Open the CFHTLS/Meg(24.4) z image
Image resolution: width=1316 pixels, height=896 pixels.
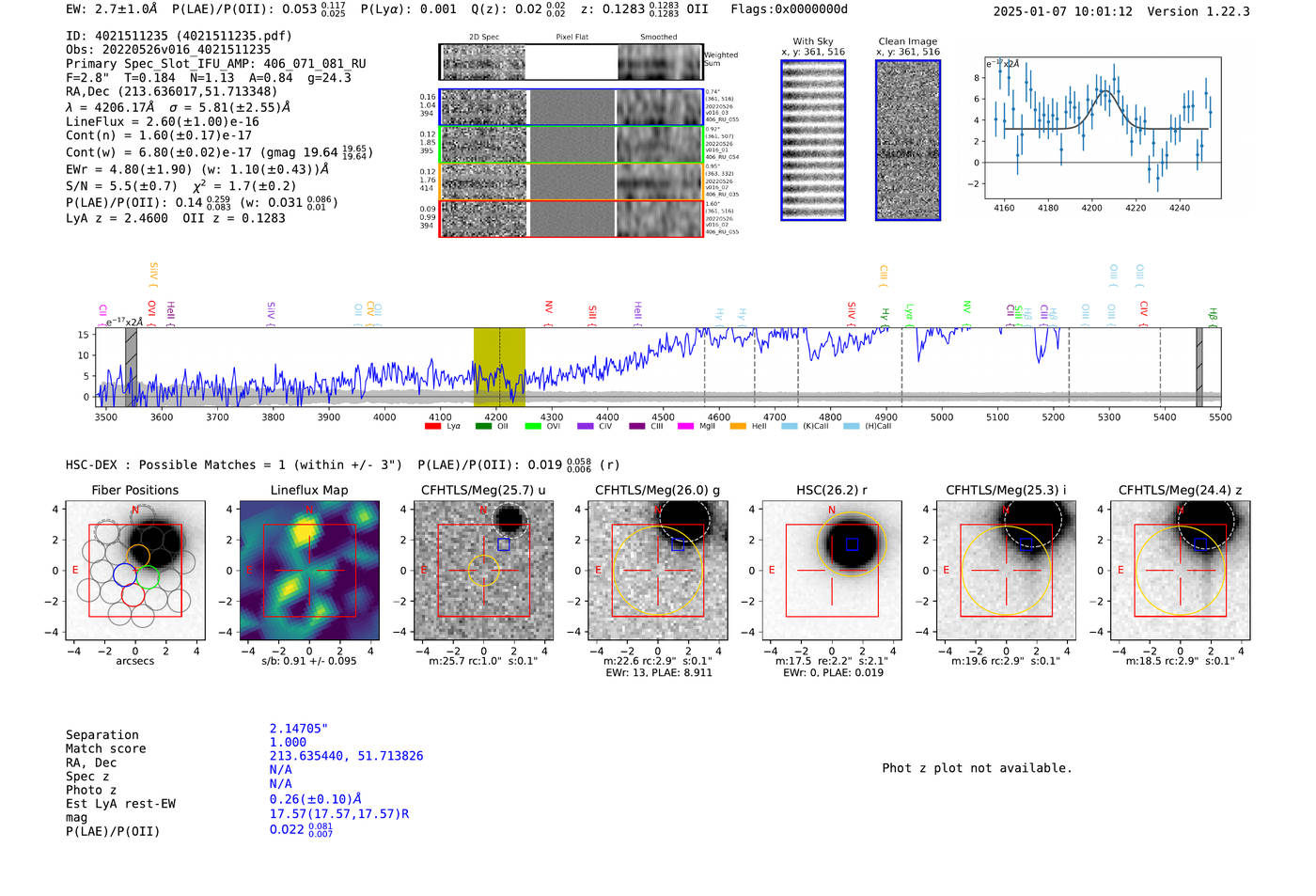1181,570
